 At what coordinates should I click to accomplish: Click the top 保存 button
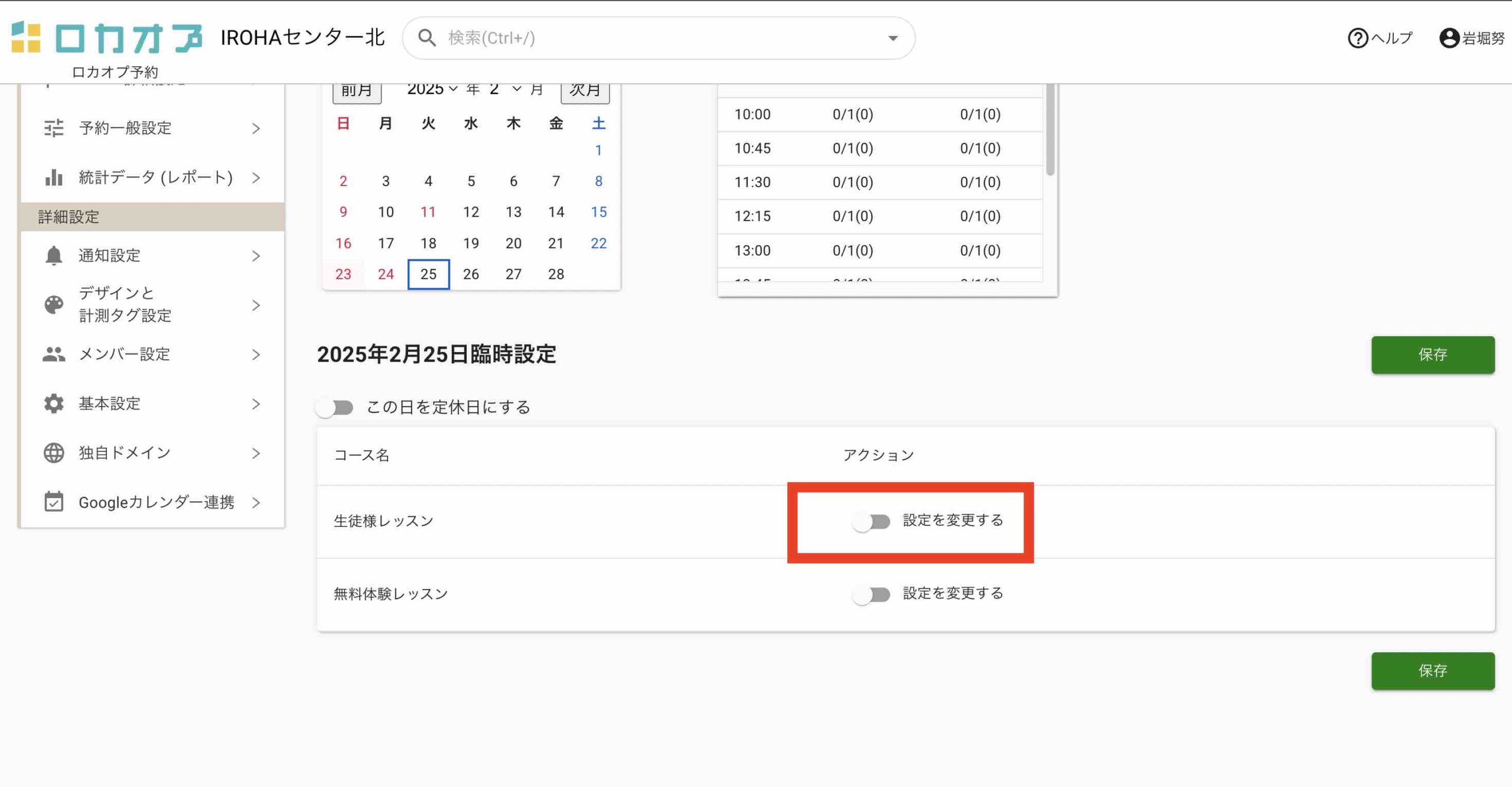pyautogui.click(x=1432, y=355)
